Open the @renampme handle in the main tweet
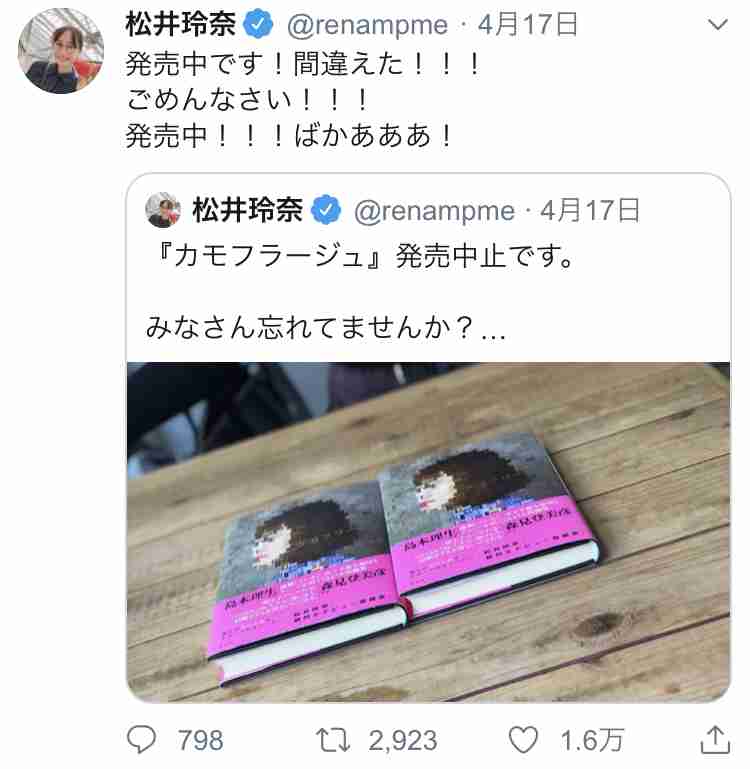Screen dimensions: 750x769 pos(367,26)
